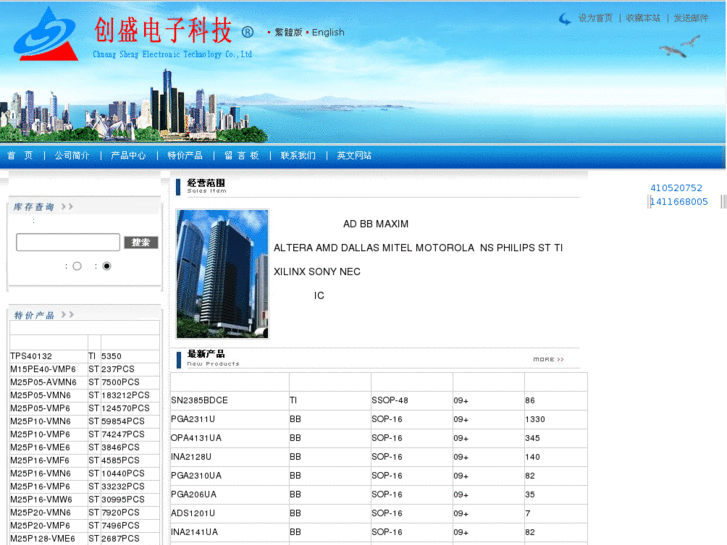This screenshot has width=727, height=545.
Task: Click the blue and red company logo
Action: coord(46,35)
